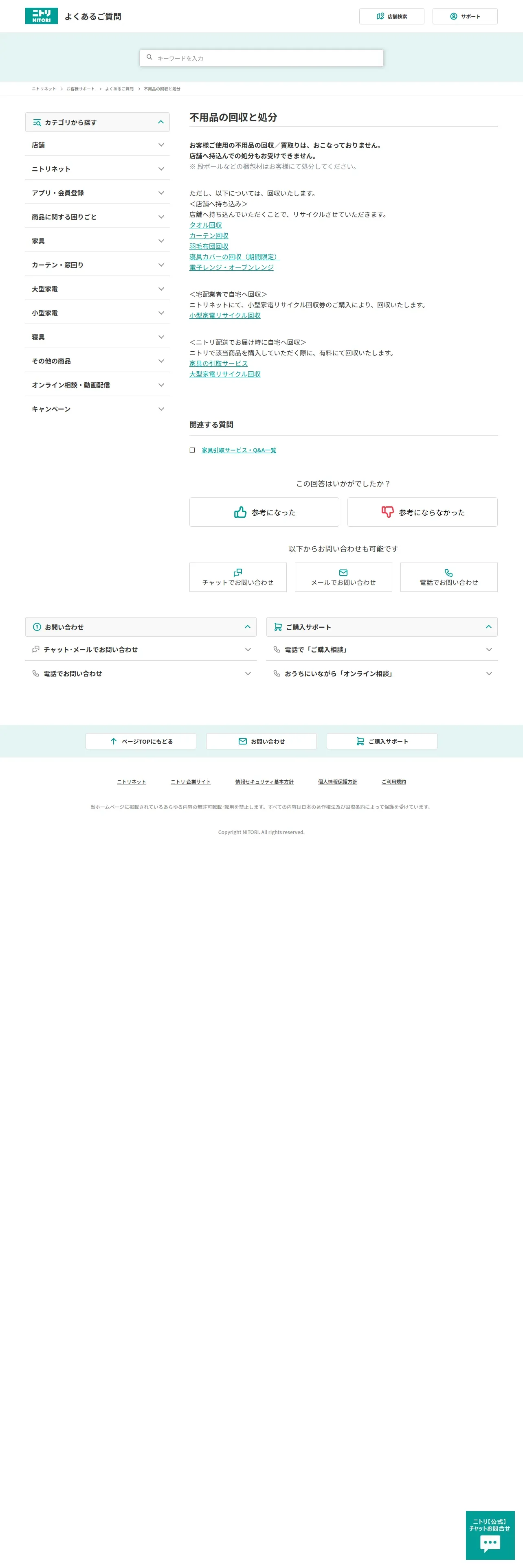
Task: Expand the キャンペーン category
Action: [x=97, y=409]
